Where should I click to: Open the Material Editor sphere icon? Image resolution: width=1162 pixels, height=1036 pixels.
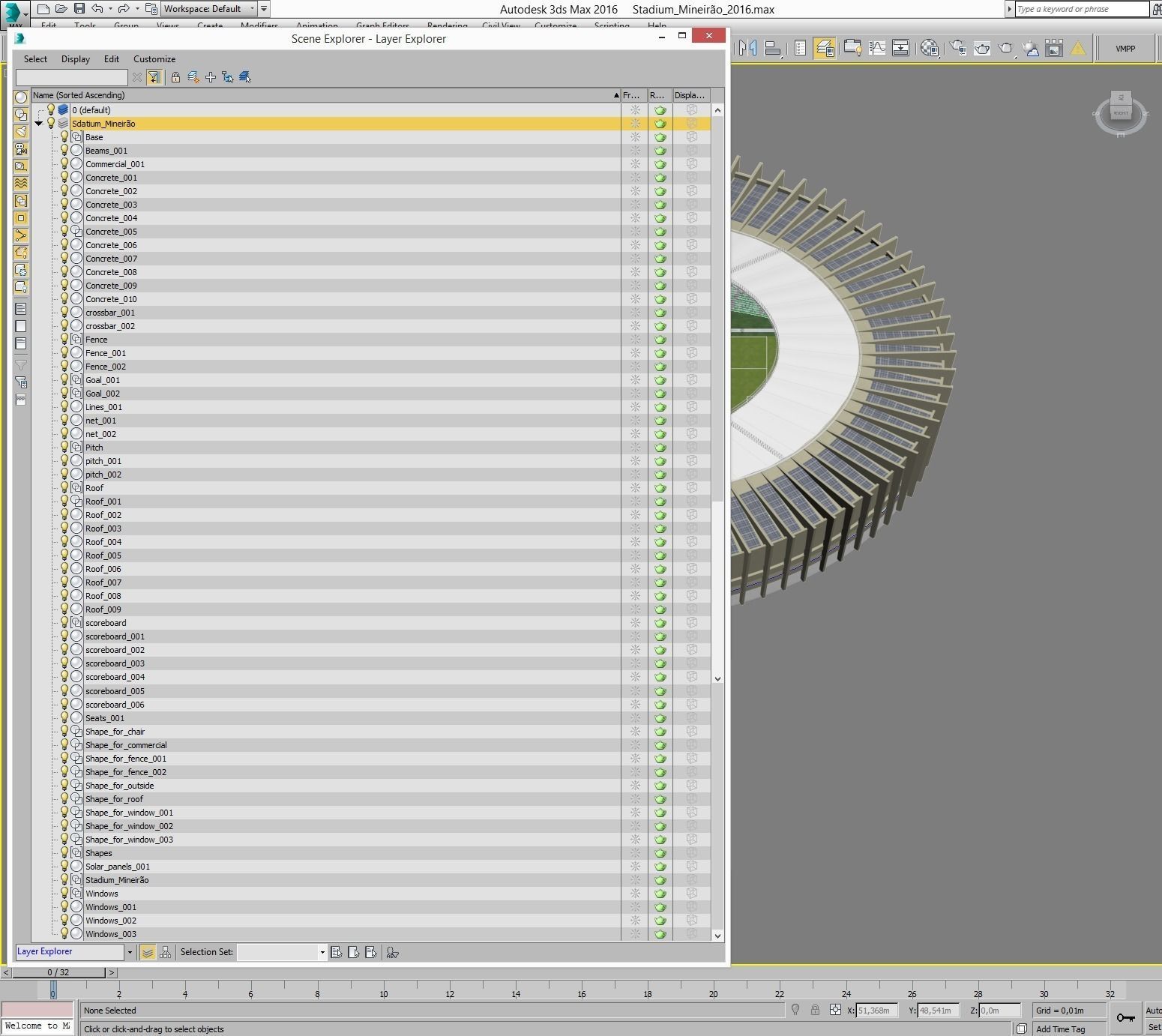[930, 48]
